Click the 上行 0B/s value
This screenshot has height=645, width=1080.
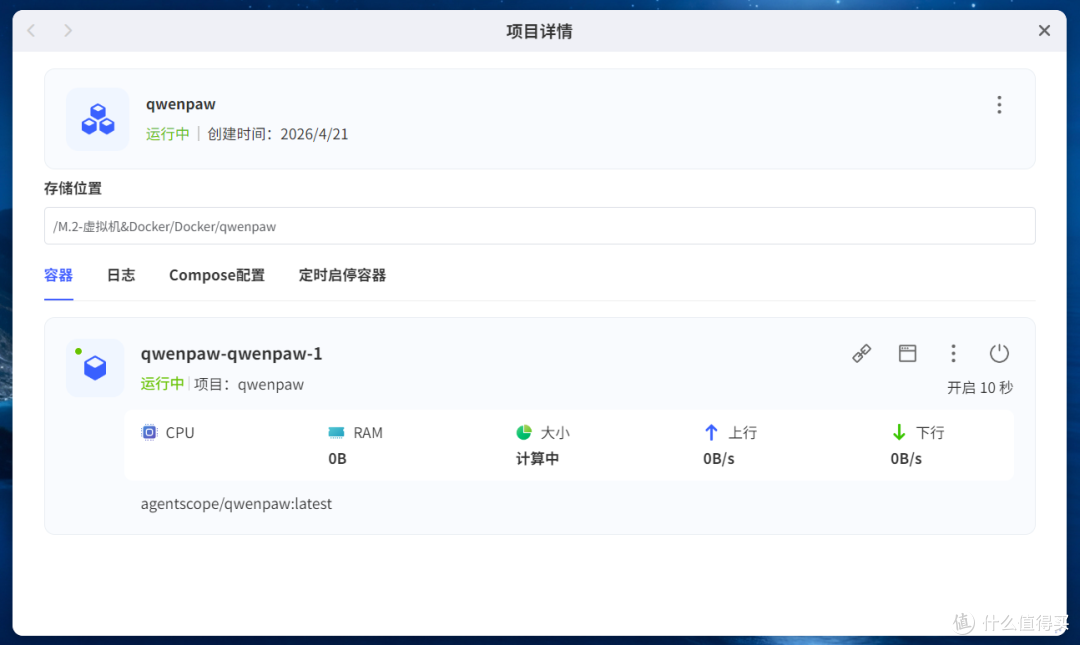[718, 459]
